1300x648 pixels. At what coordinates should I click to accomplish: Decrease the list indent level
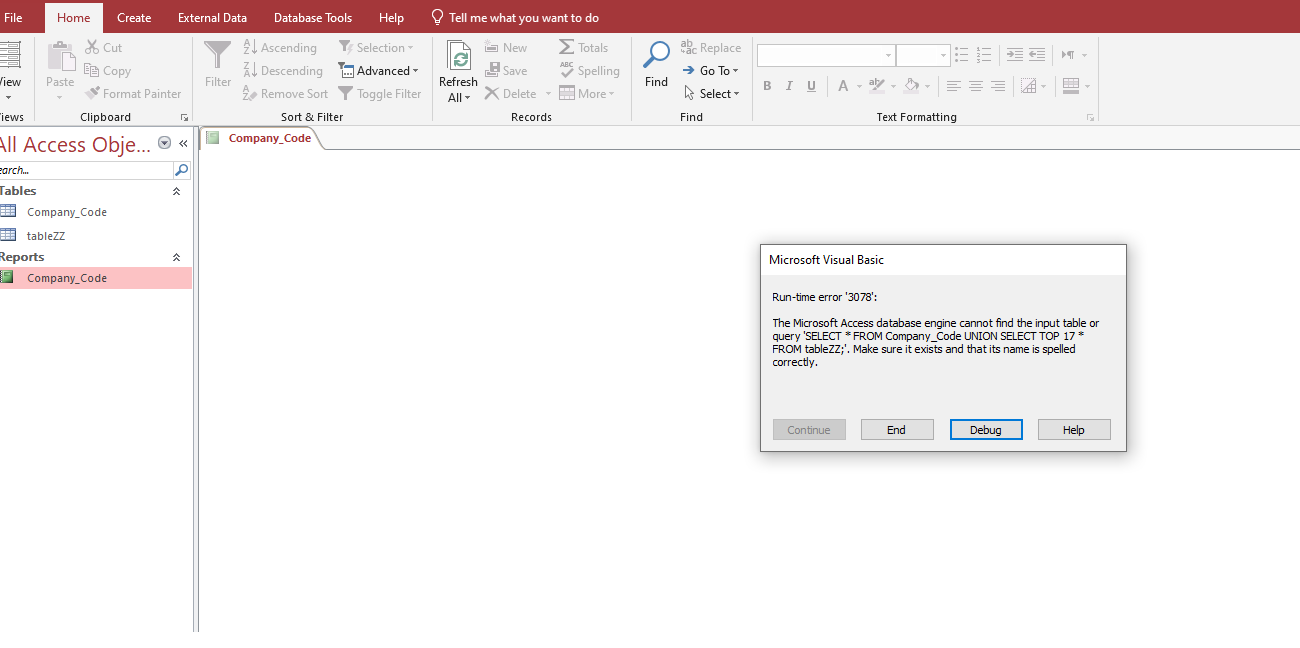pos(1037,55)
